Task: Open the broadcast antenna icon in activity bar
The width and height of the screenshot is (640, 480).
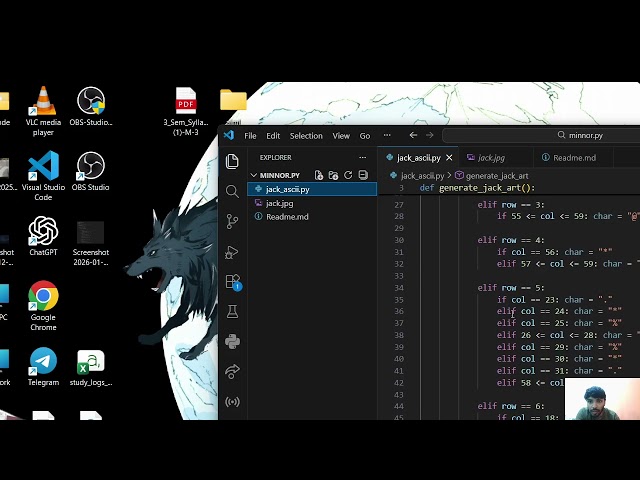Action: 232,402
